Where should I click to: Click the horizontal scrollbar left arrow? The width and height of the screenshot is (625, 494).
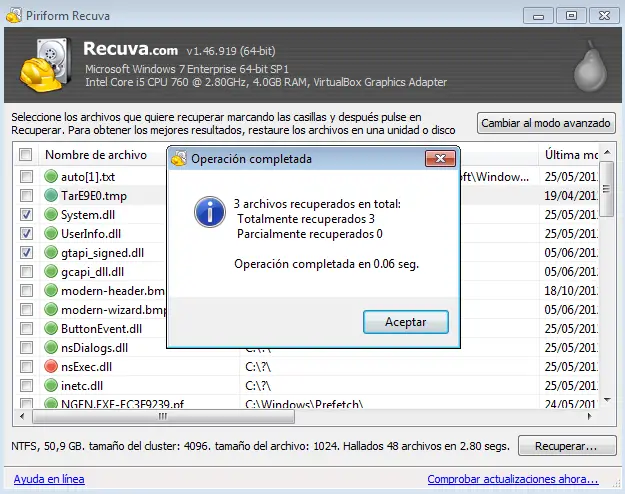(x=22, y=417)
